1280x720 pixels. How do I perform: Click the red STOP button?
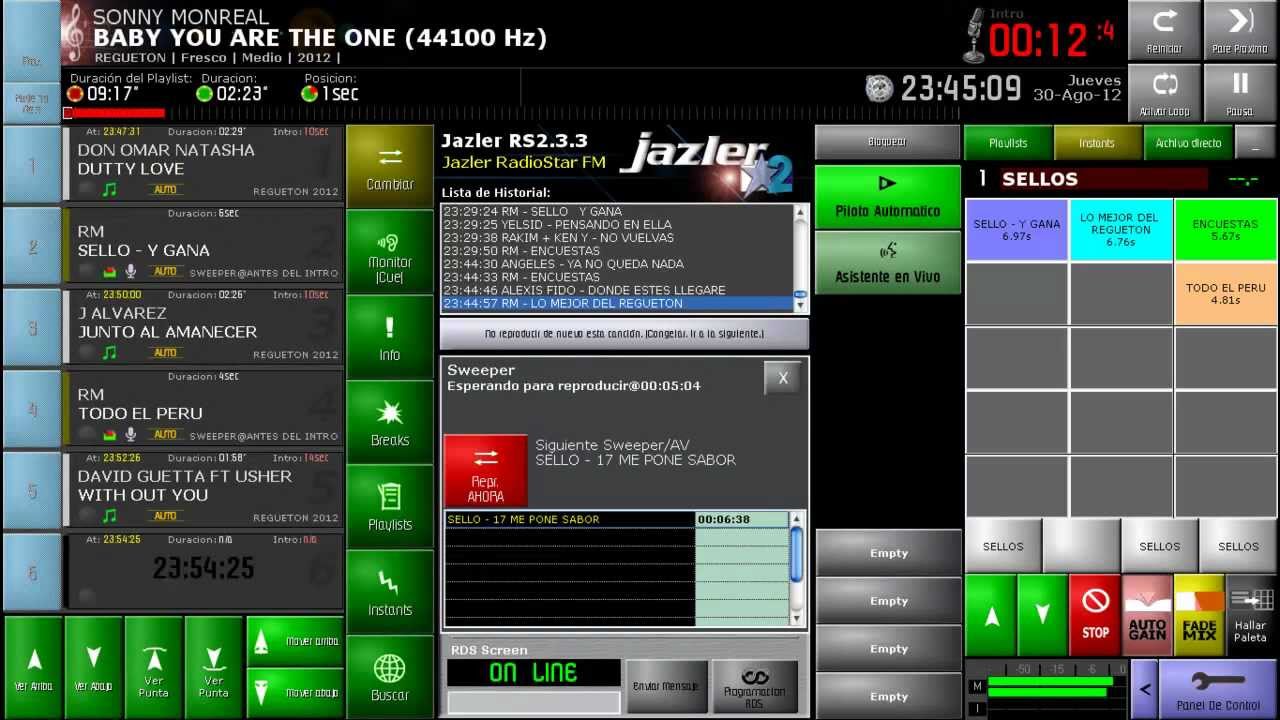coord(1095,613)
